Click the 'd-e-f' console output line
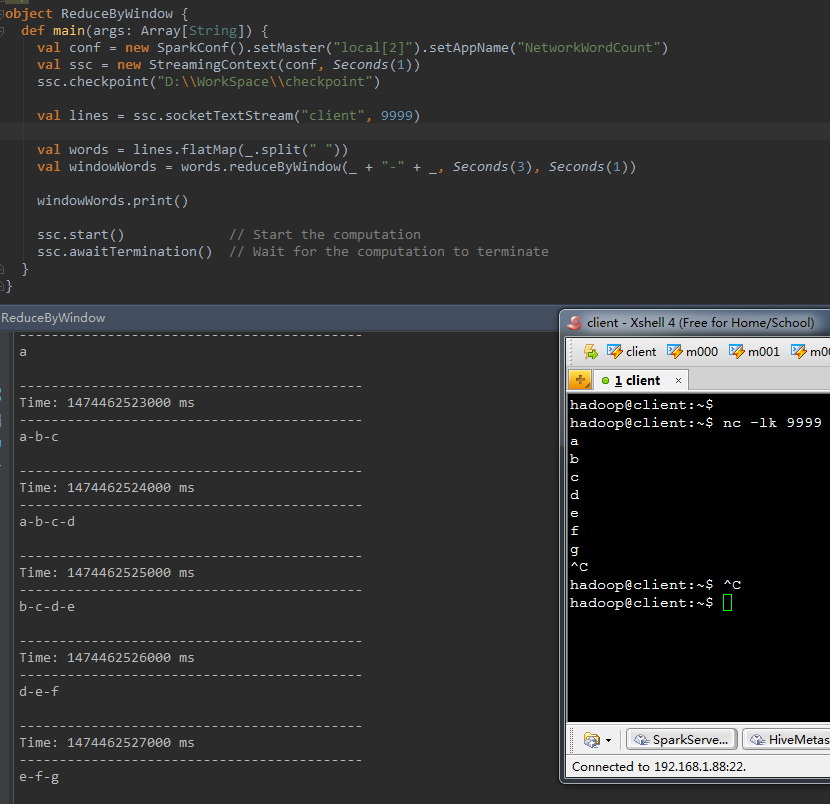Image resolution: width=830 pixels, height=804 pixels. 39,692
